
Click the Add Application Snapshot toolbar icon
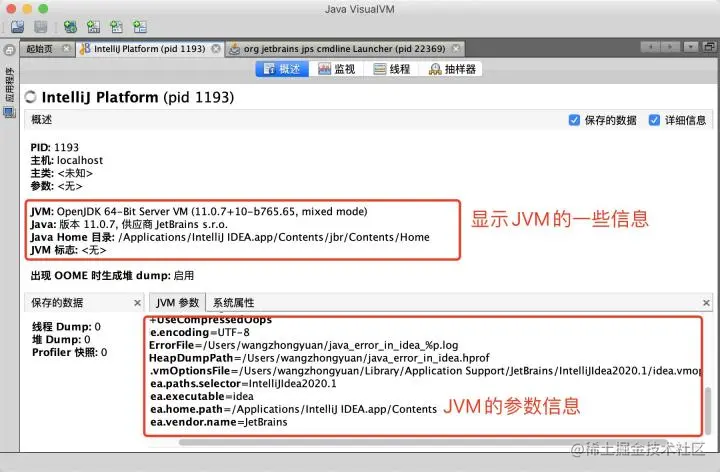tap(140, 27)
